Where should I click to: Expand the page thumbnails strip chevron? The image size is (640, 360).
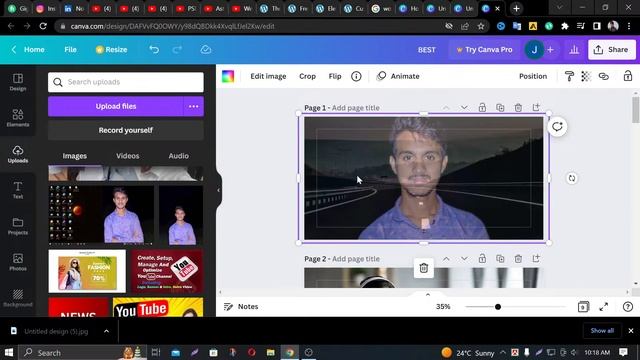pyautogui.click(x=428, y=294)
